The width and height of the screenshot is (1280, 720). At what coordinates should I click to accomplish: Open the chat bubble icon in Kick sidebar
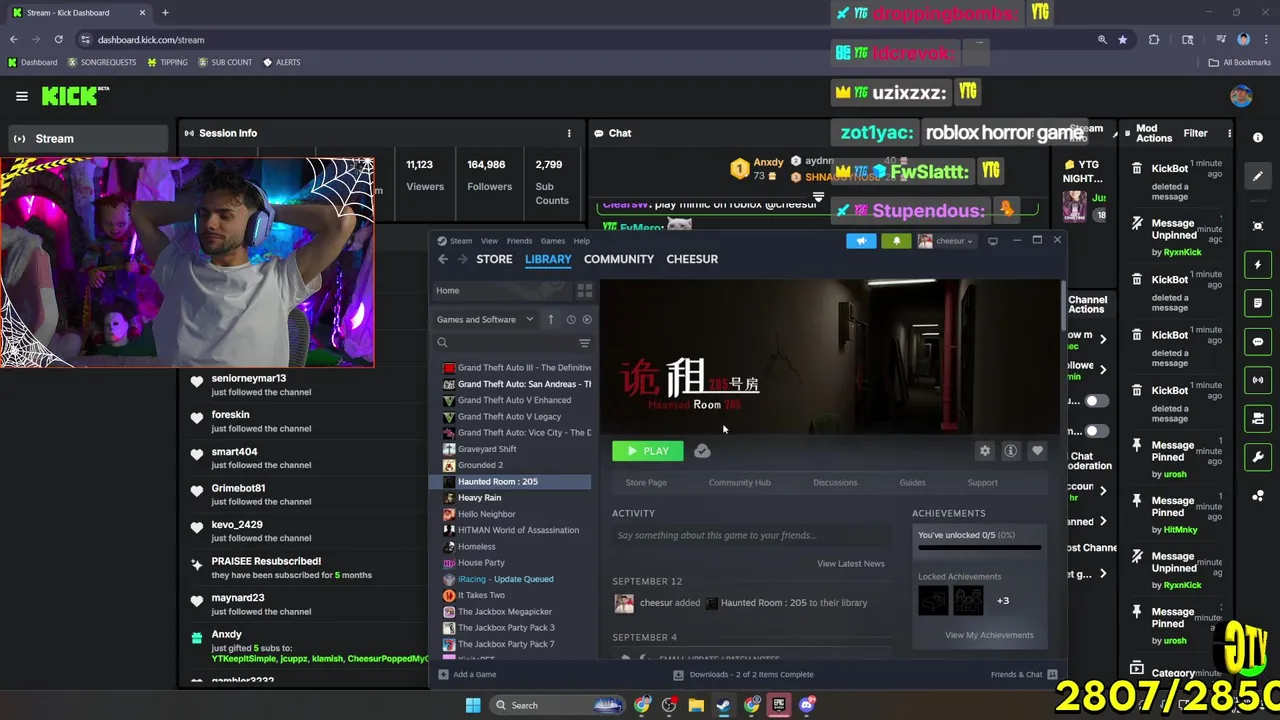pos(1258,342)
